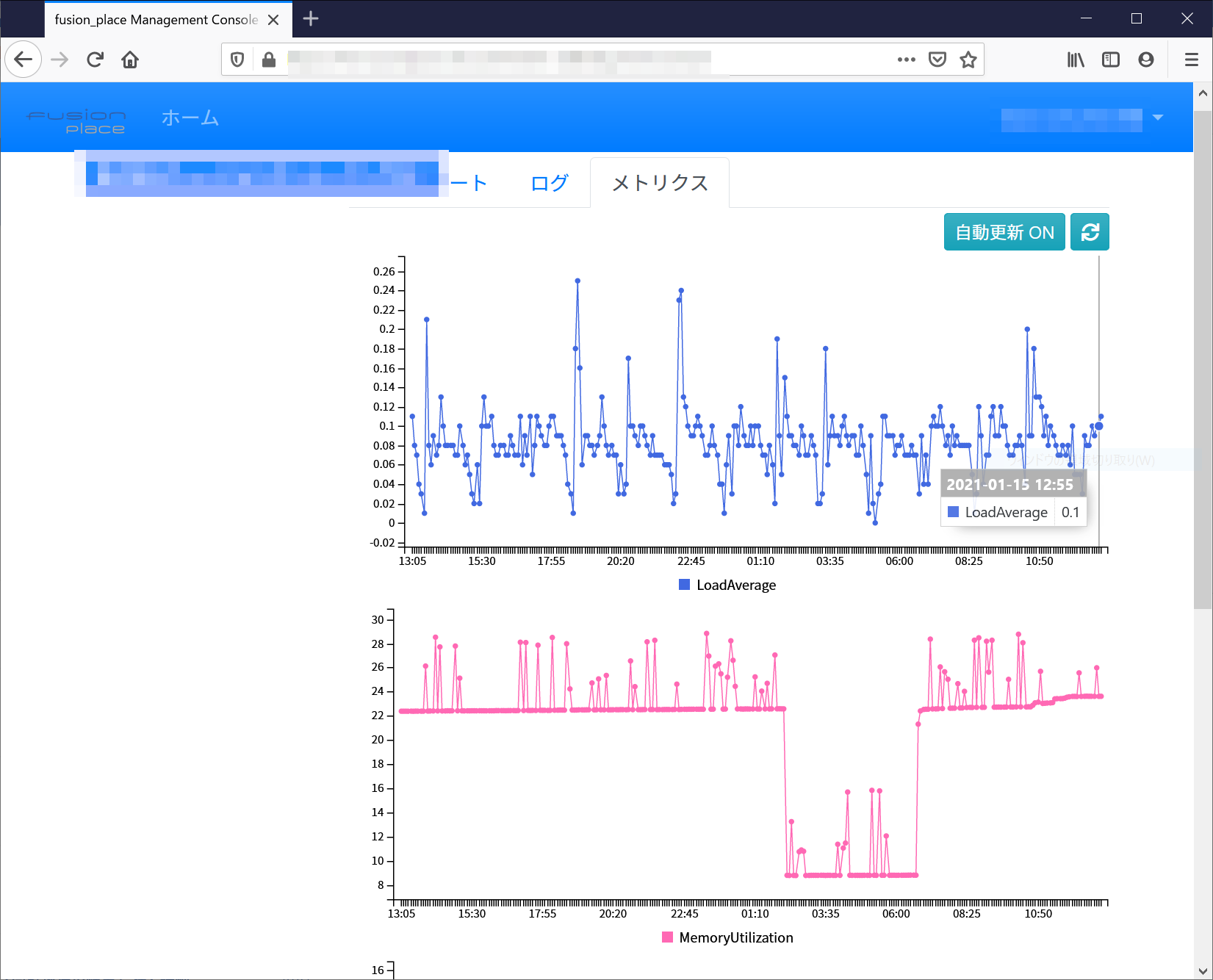The height and width of the screenshot is (980, 1213).
Task: Open Firefox account avatar icon
Action: [1146, 60]
